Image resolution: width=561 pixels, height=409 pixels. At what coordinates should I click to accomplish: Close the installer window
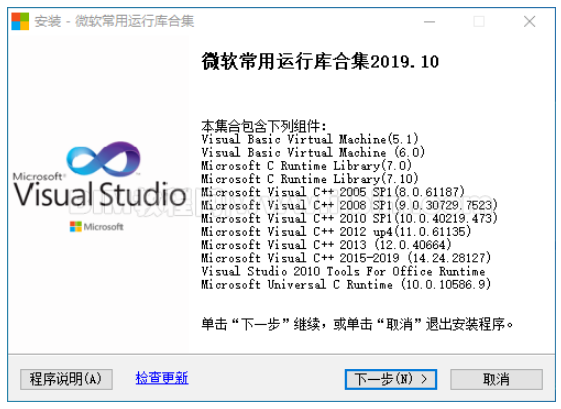pos(529,21)
